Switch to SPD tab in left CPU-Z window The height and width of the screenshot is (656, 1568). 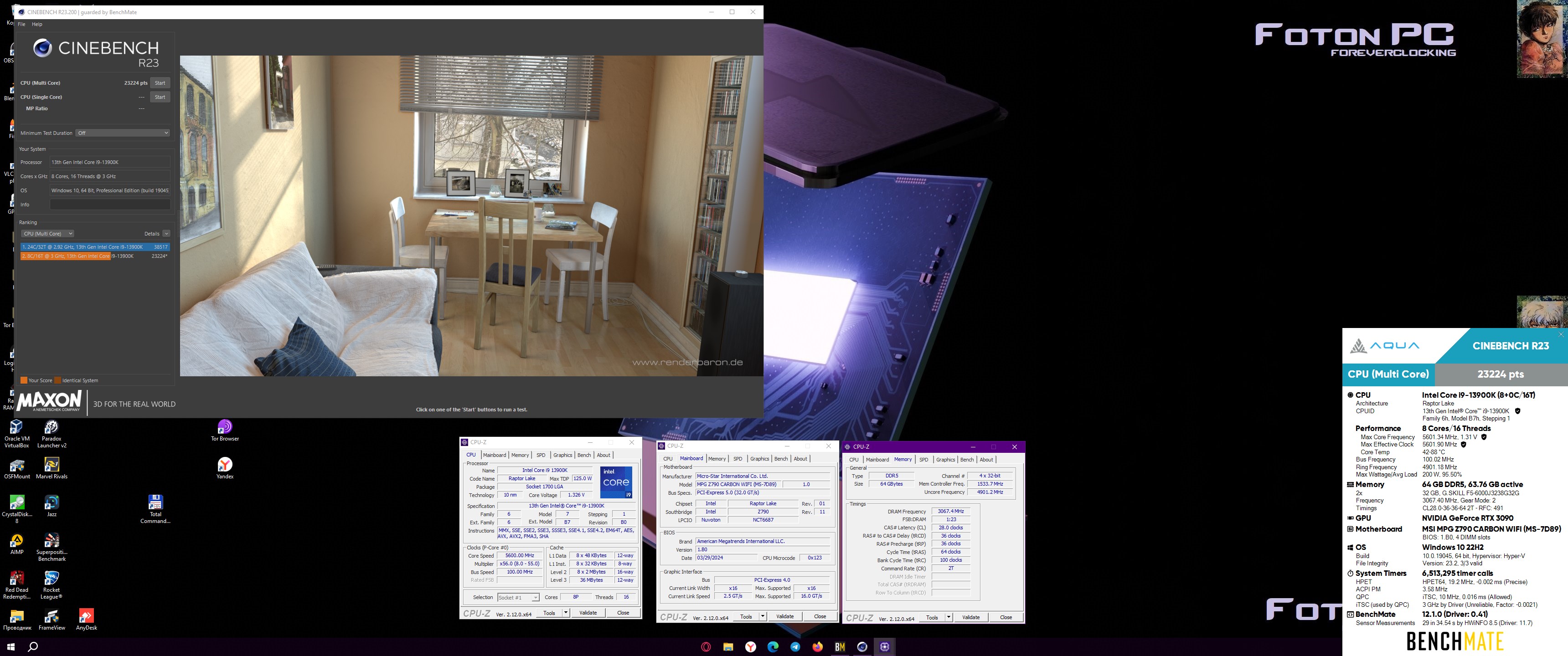coord(541,455)
